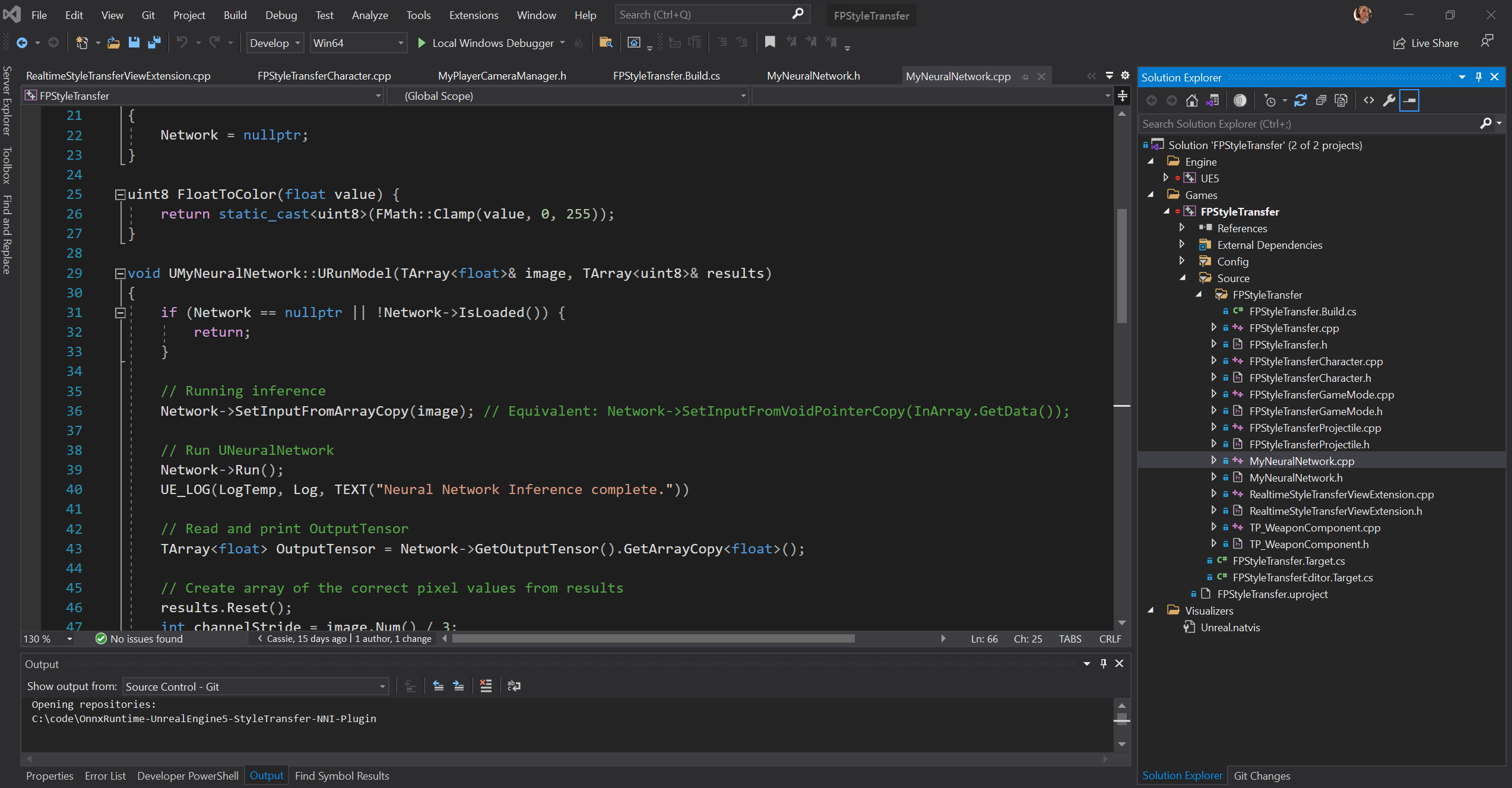Click the Undo arrow icon
The height and width of the screenshot is (788, 1512).
tap(182, 43)
